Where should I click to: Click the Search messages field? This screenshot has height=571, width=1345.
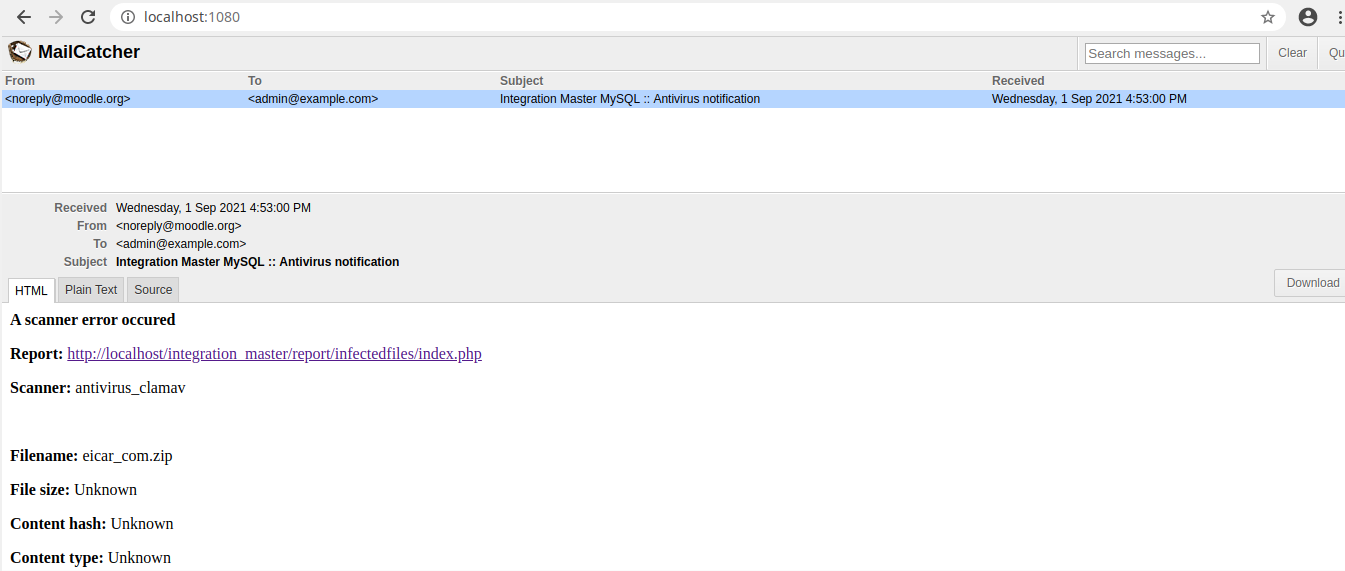click(1172, 53)
